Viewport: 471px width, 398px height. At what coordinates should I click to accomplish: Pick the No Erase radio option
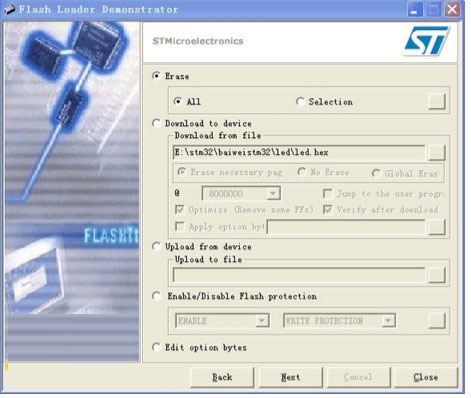point(301,172)
